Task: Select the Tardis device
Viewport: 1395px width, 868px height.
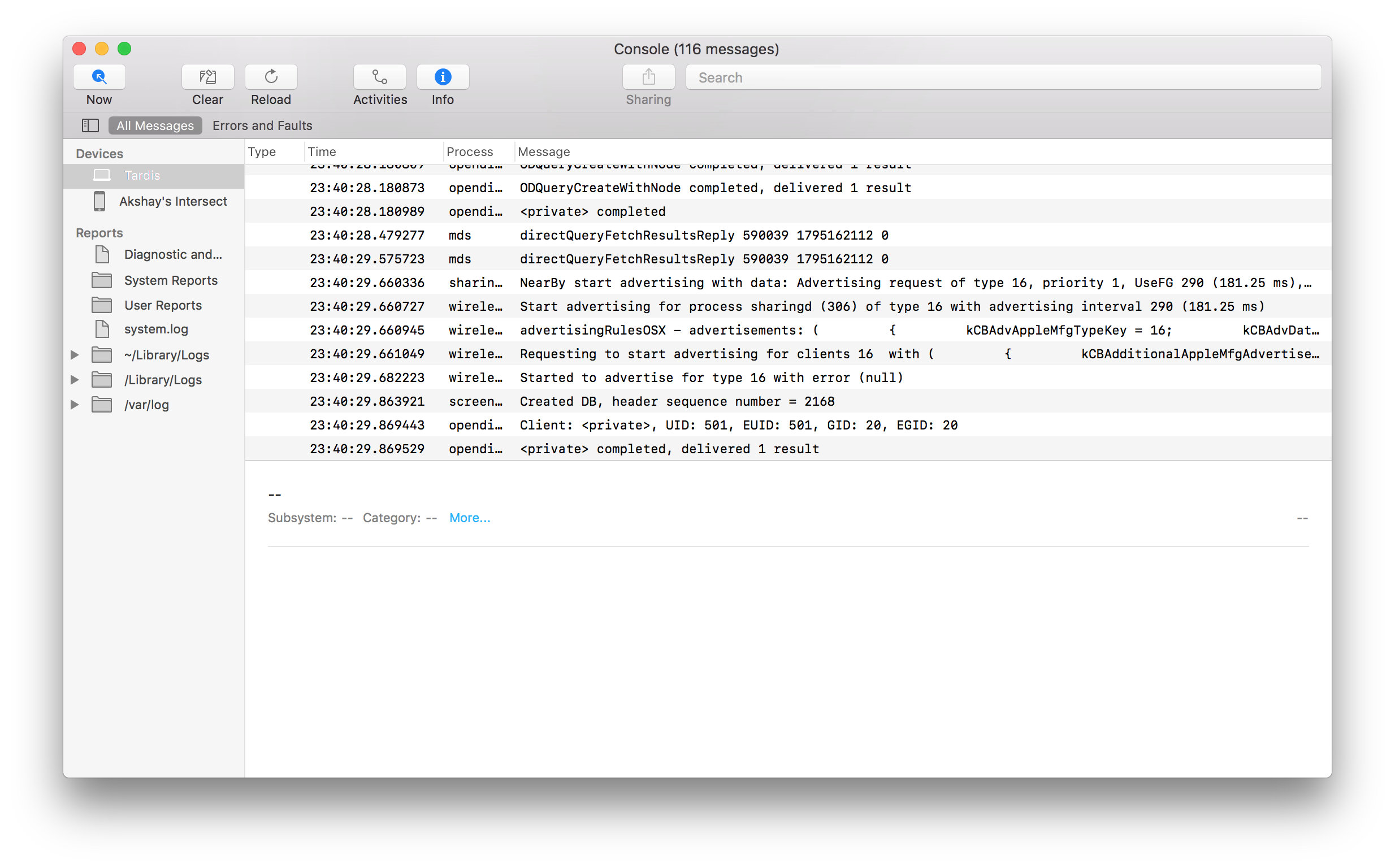Action: pos(154,176)
